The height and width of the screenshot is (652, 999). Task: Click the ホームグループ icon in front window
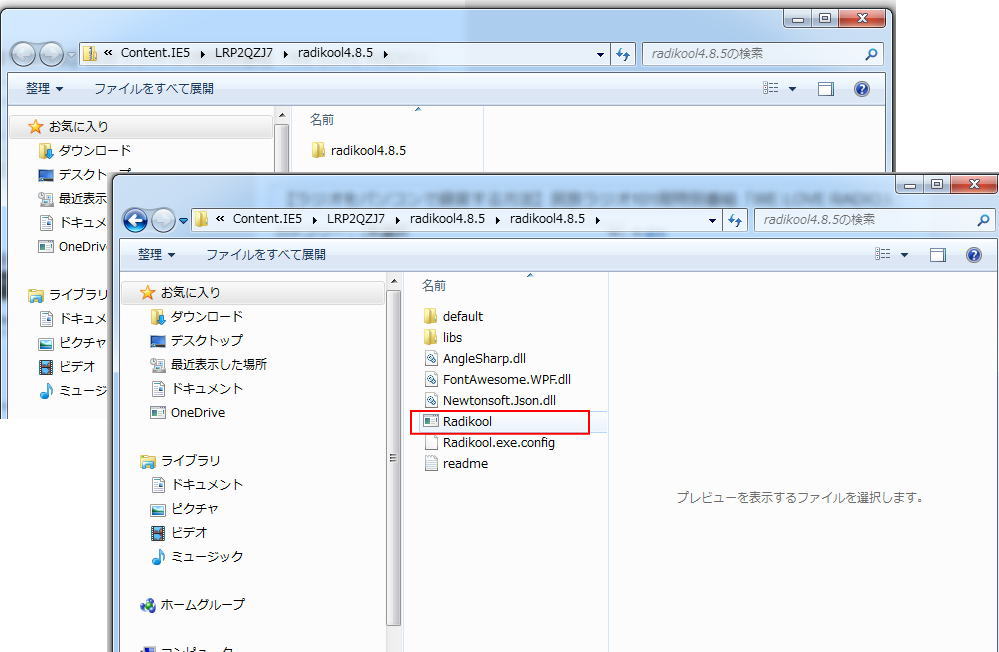pos(148,605)
